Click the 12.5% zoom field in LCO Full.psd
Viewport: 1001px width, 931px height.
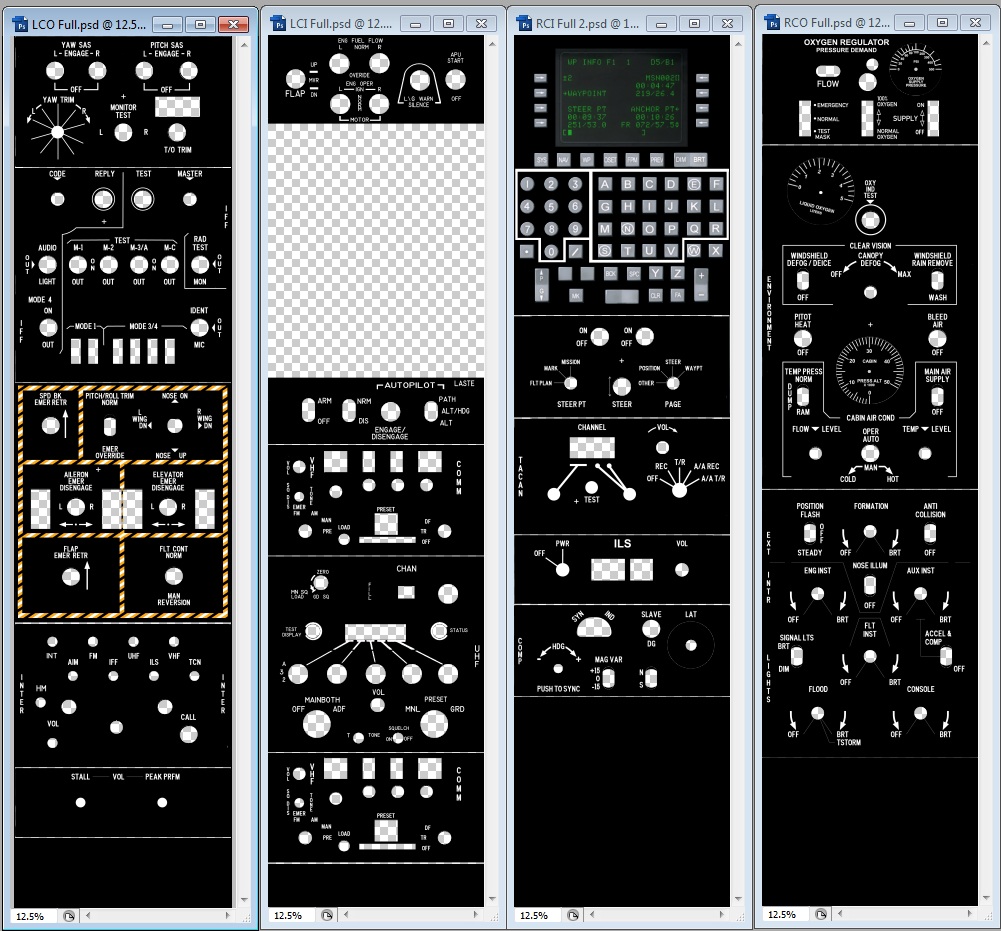[x=33, y=916]
